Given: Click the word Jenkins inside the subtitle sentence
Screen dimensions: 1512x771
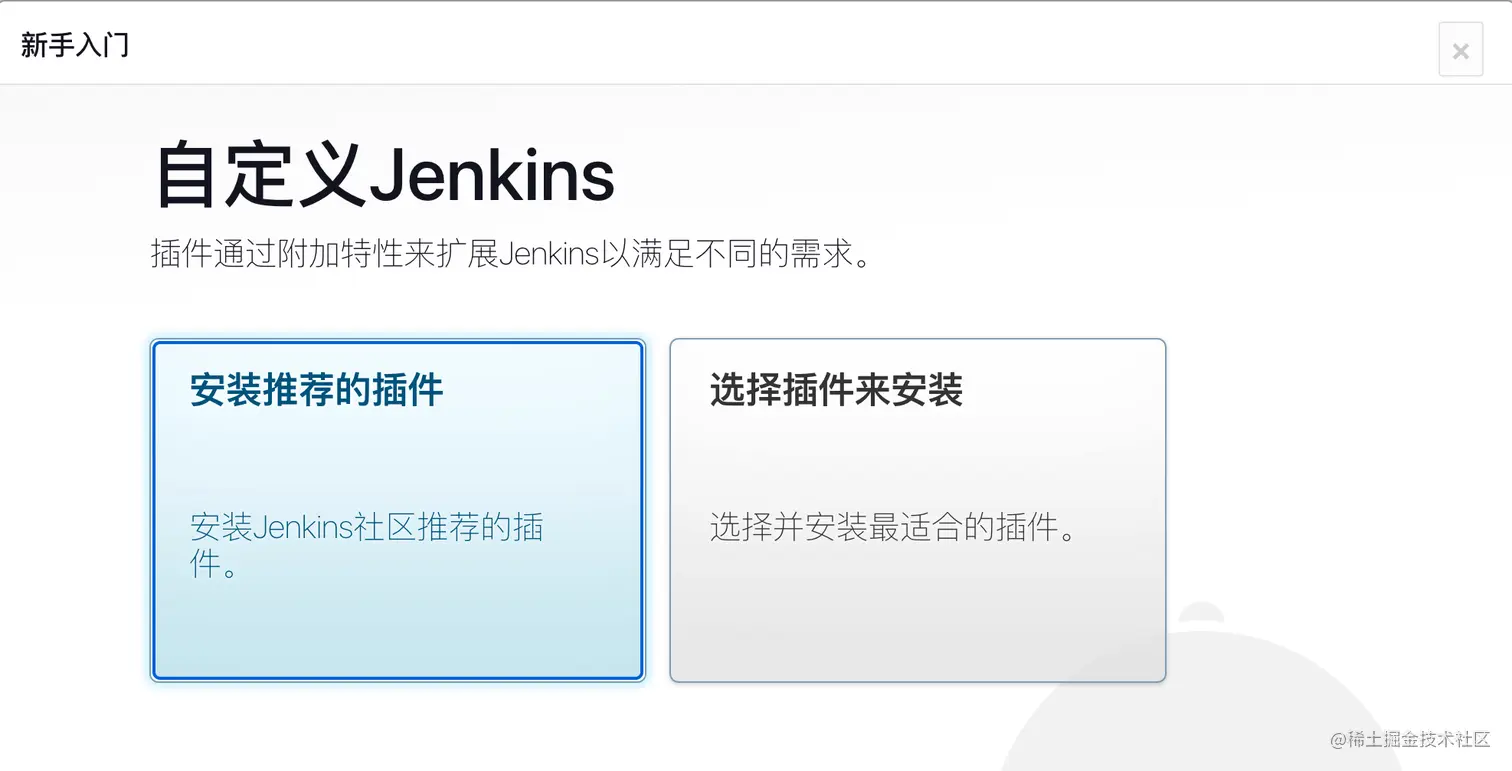Looking at the screenshot, I should click(x=548, y=254).
